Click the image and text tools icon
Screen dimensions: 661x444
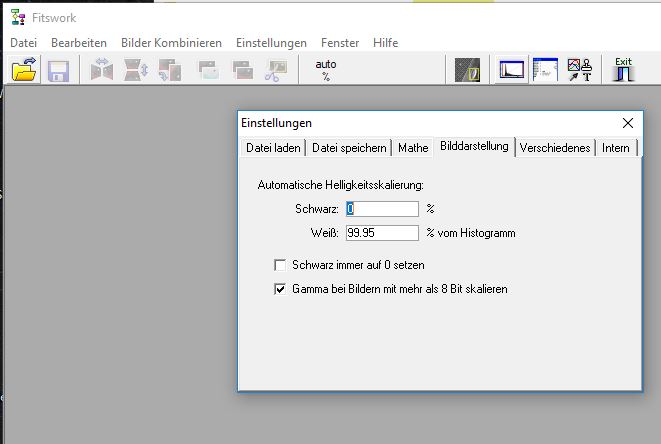tap(579, 71)
